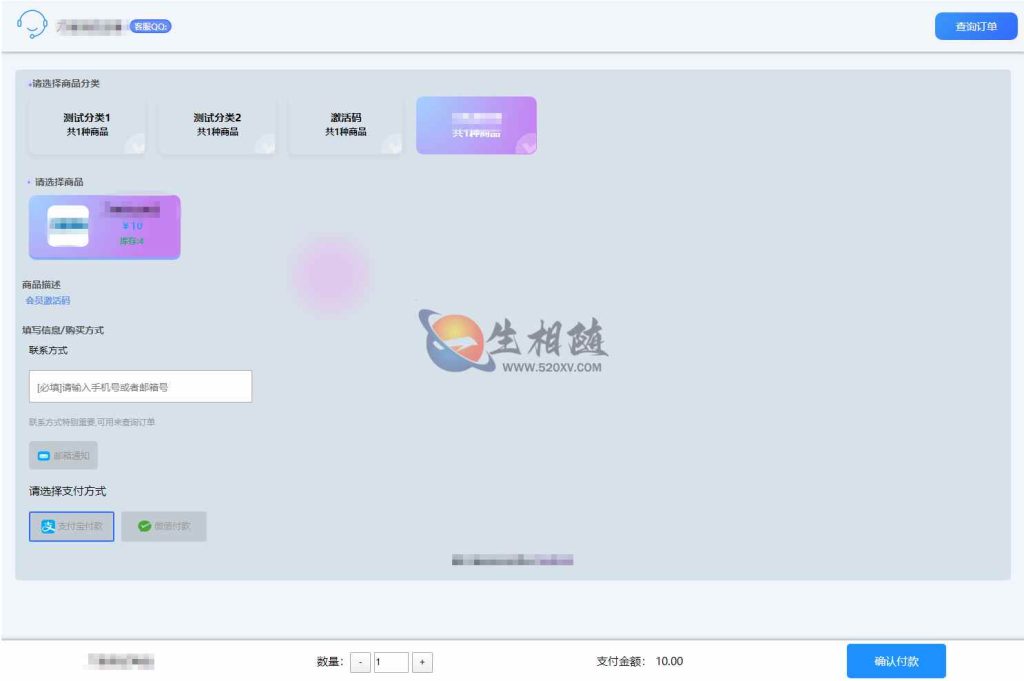
Task: Open 查询订单 to check orders
Action: 976,25
